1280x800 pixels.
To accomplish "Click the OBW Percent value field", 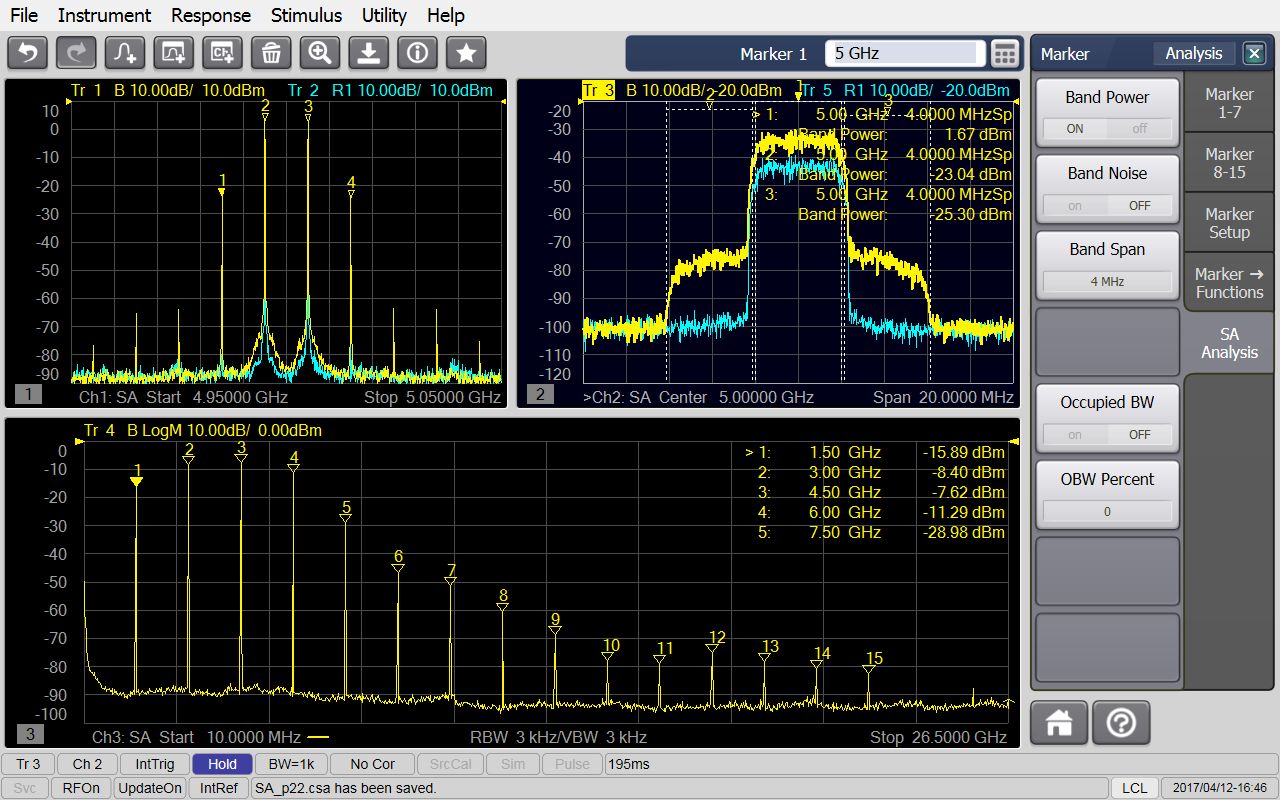I will click(x=1107, y=510).
